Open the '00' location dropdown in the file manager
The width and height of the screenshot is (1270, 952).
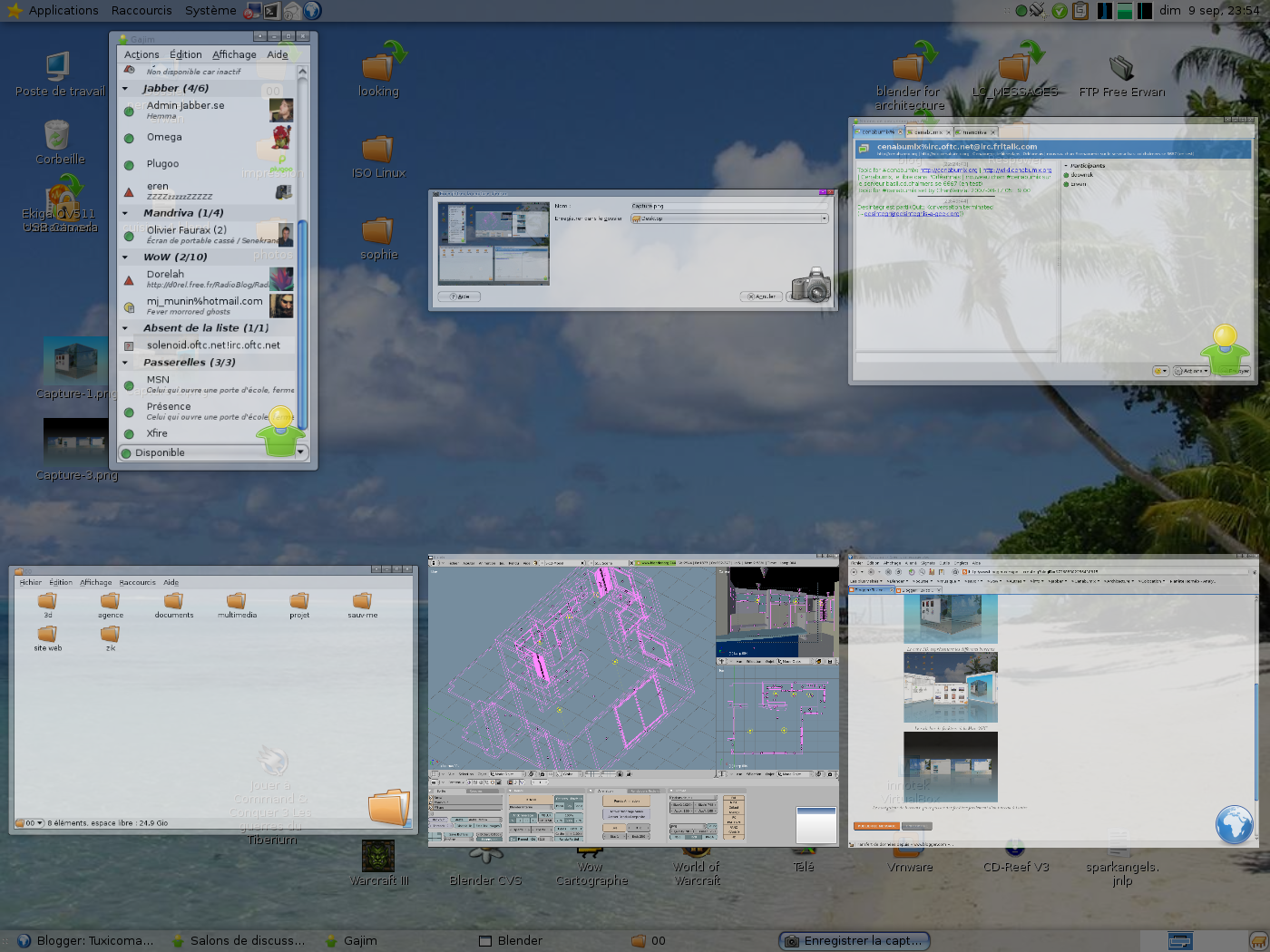point(30,823)
